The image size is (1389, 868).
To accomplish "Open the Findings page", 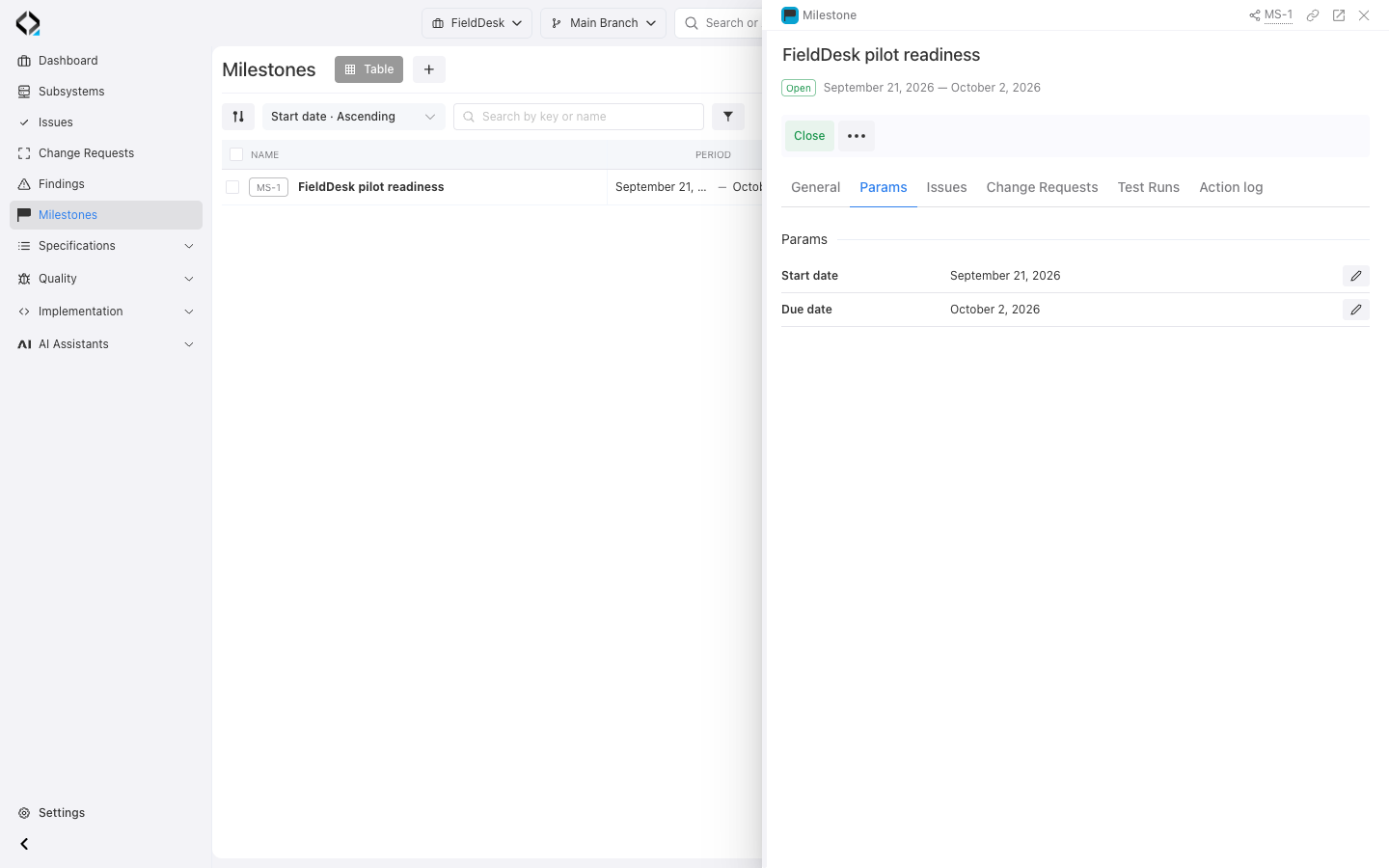I will pyautogui.click(x=106, y=184).
